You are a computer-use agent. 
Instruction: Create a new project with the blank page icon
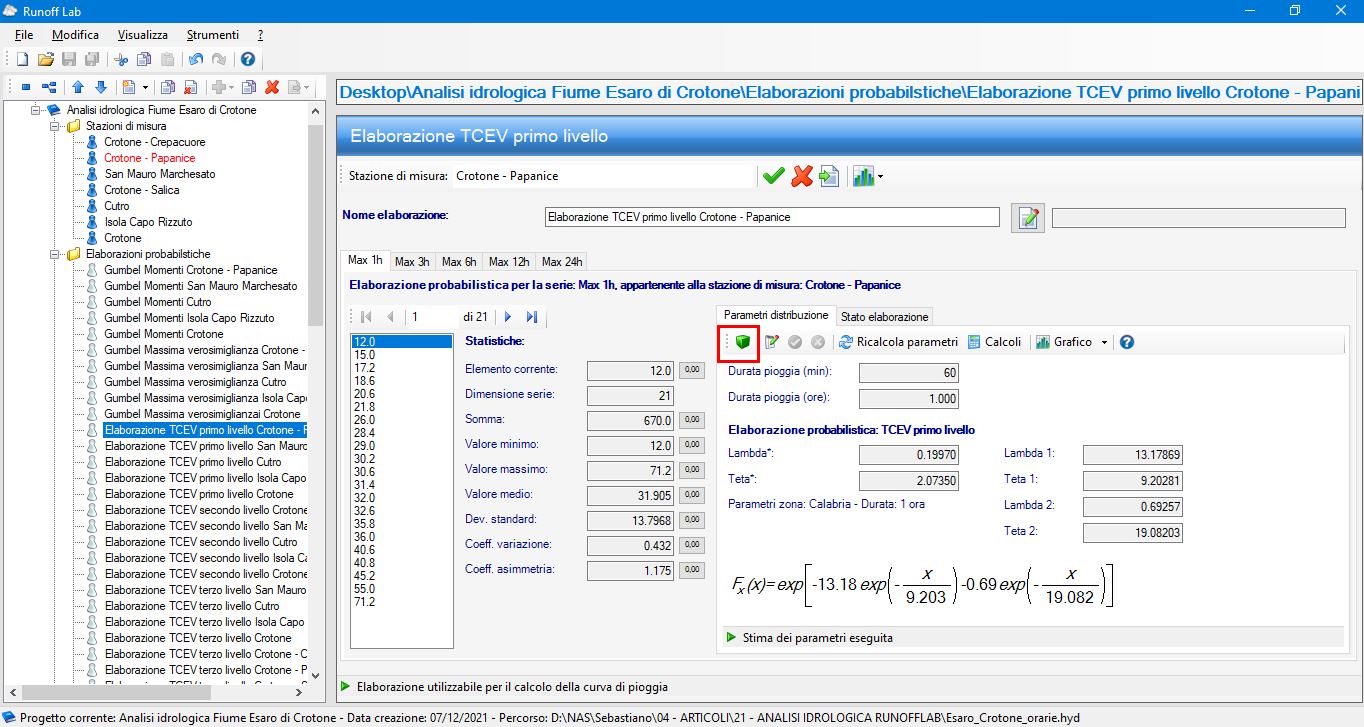[x=22, y=60]
